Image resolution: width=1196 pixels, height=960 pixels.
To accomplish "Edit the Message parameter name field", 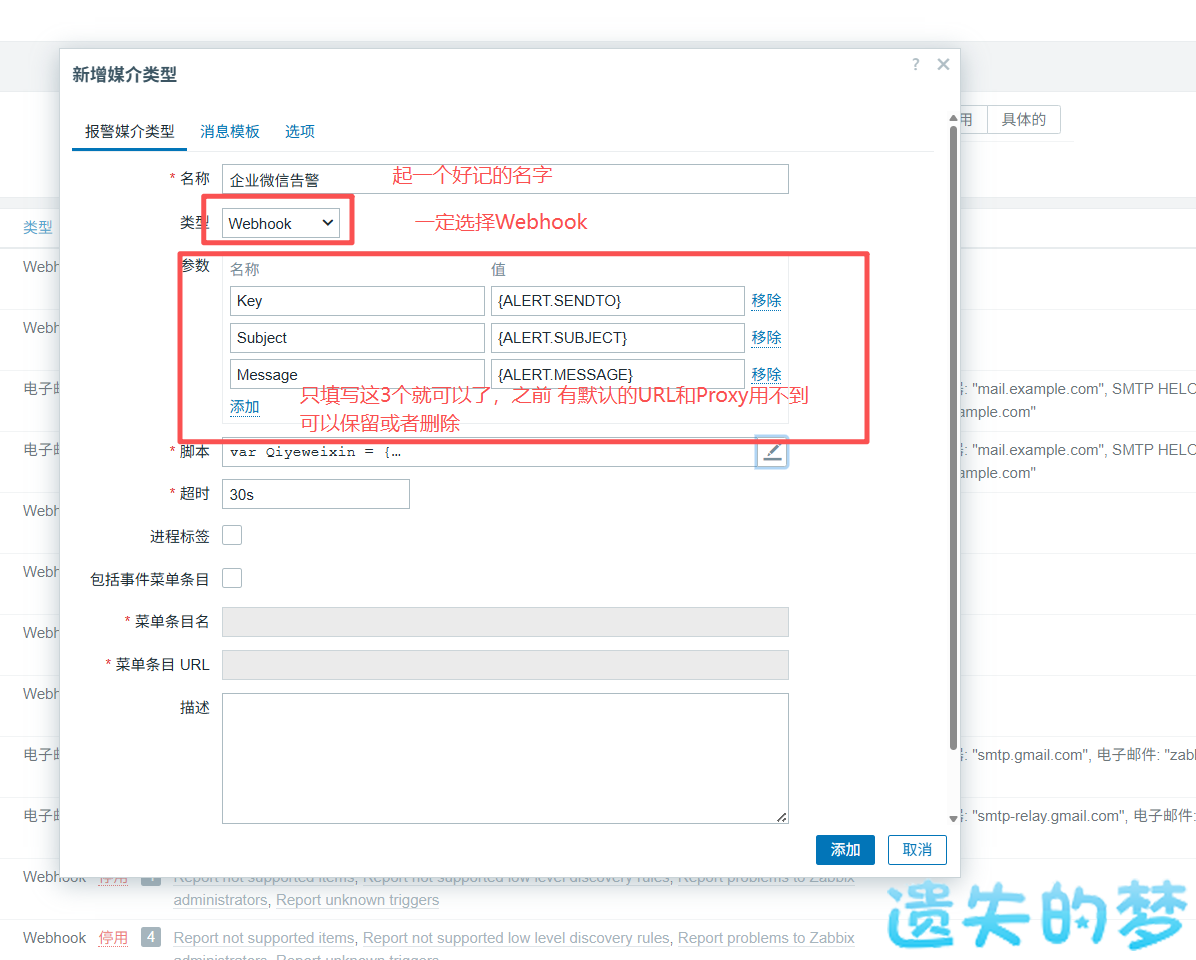I will point(357,374).
